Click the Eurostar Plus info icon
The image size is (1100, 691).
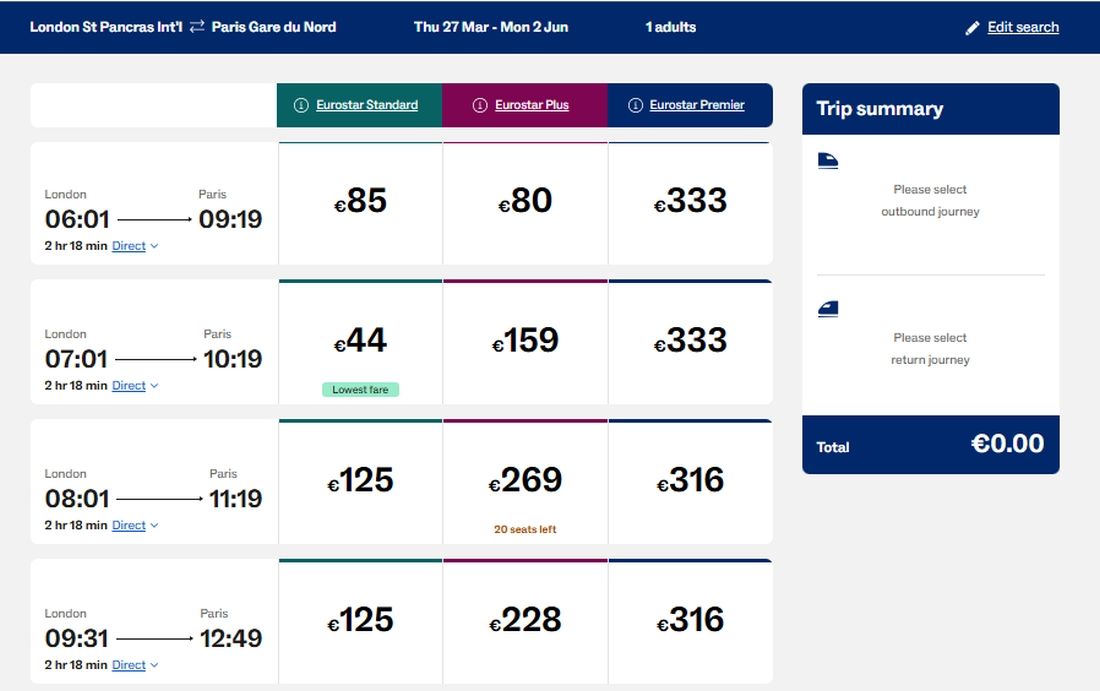point(479,105)
